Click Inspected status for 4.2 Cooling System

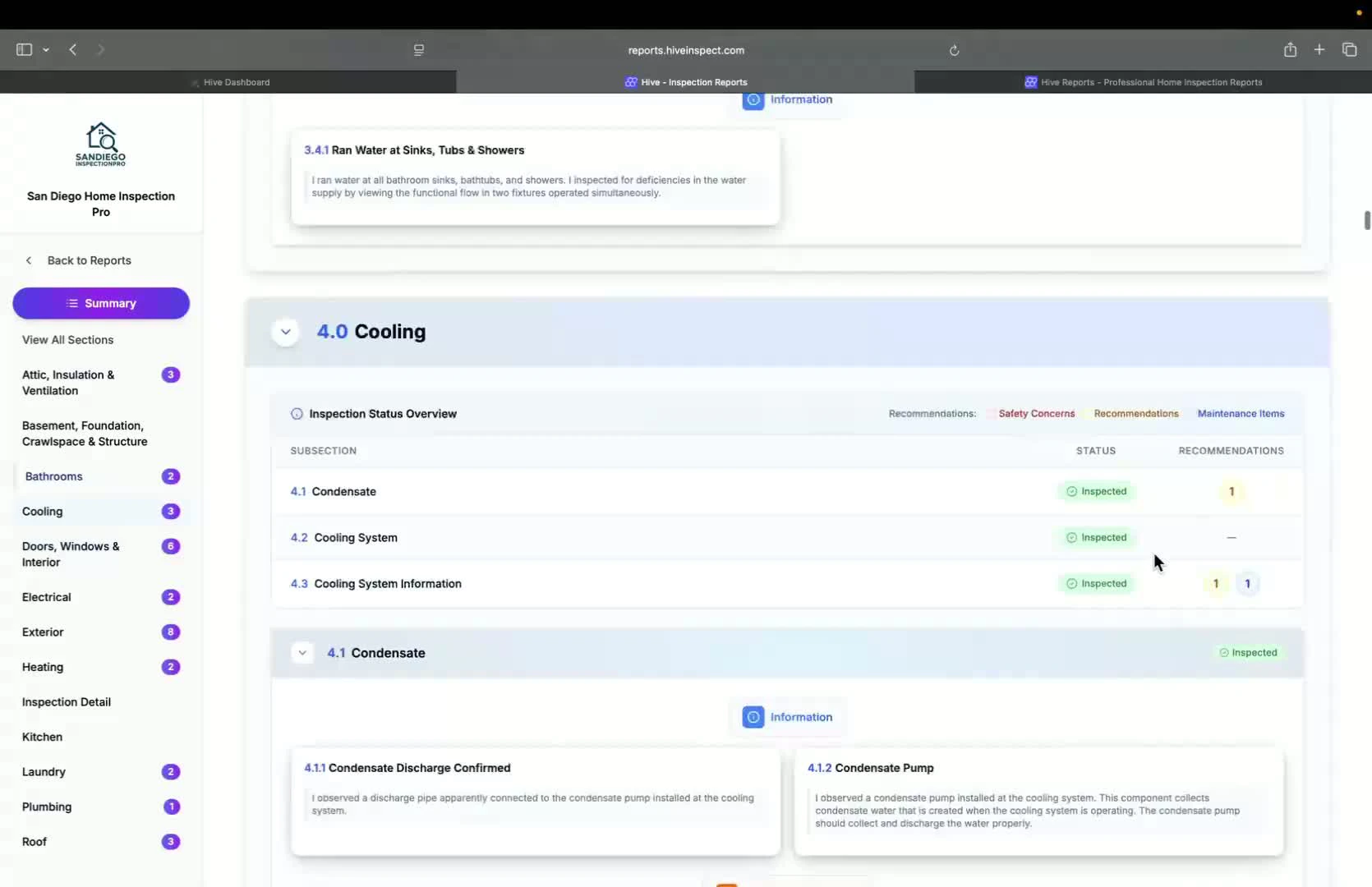1096,538
